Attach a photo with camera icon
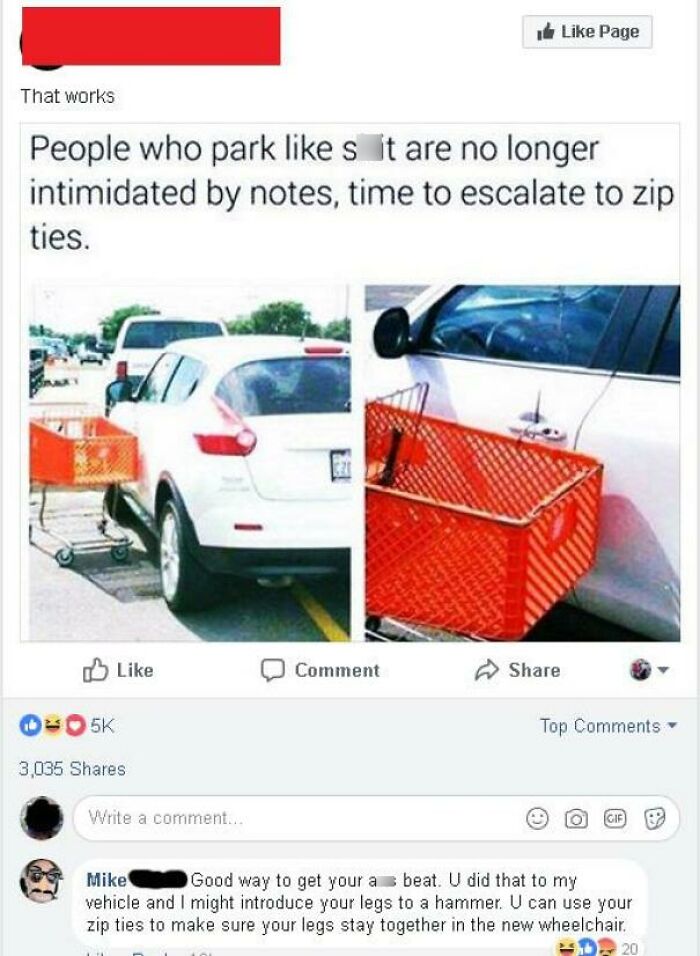Screen dimensions: 700x956 click(x=576, y=819)
